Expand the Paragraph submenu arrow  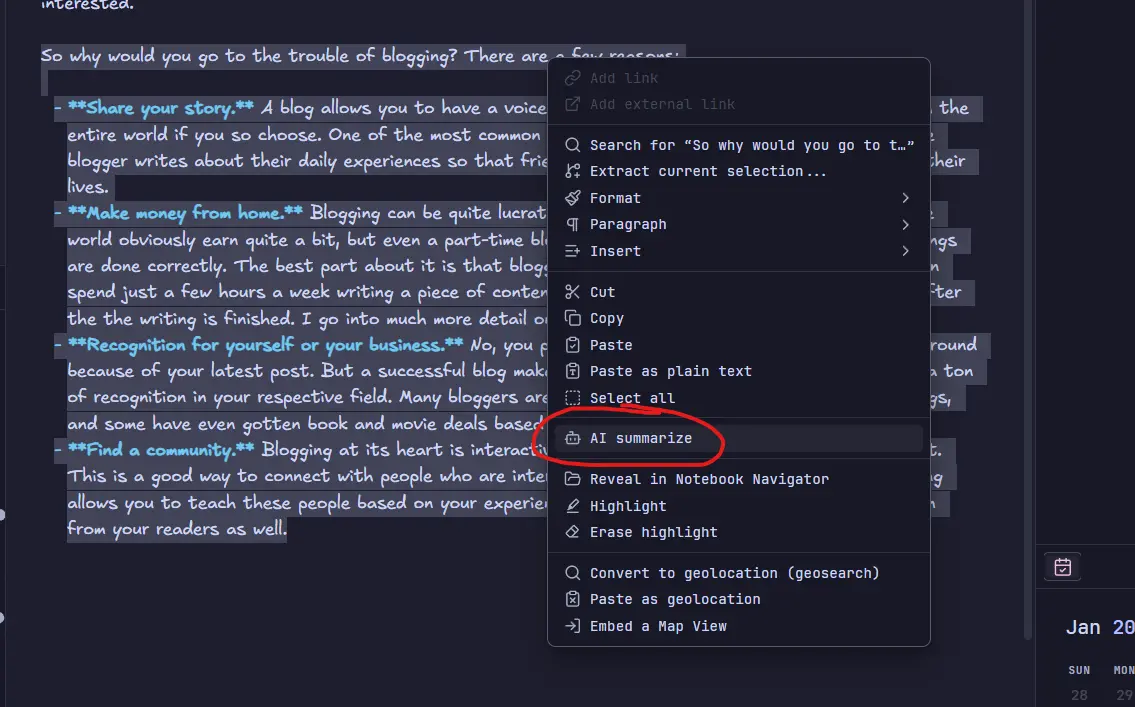[x=906, y=224]
